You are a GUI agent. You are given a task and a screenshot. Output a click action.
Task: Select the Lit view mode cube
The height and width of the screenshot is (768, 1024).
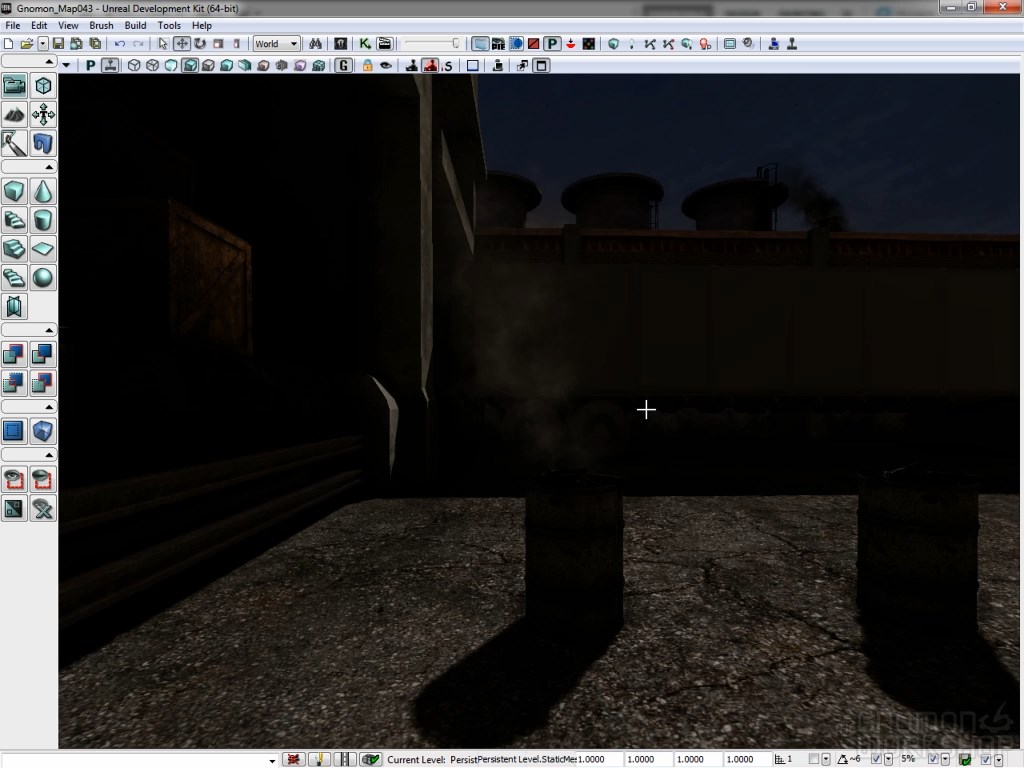click(190, 65)
